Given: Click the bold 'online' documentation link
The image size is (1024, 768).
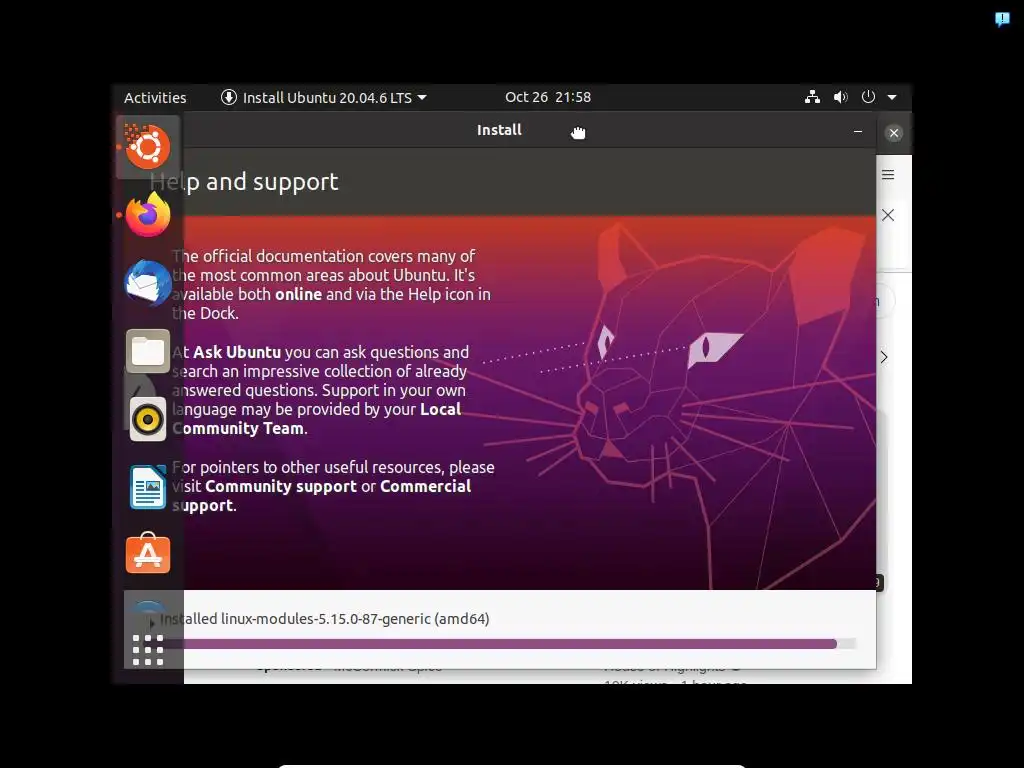Looking at the screenshot, I should [298, 295].
